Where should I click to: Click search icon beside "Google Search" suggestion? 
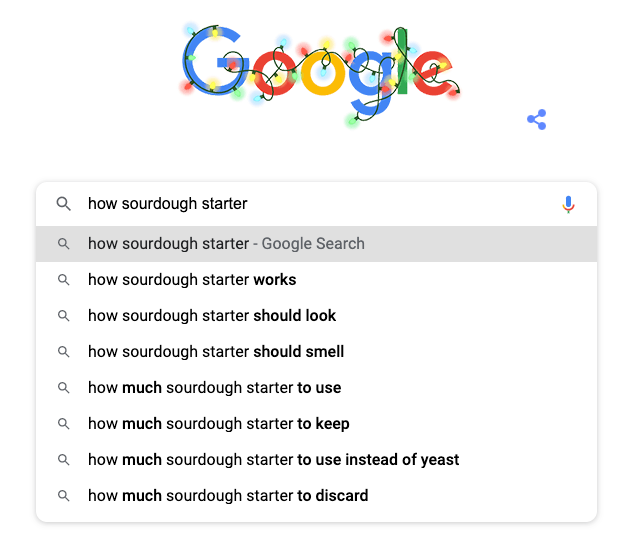pos(63,244)
